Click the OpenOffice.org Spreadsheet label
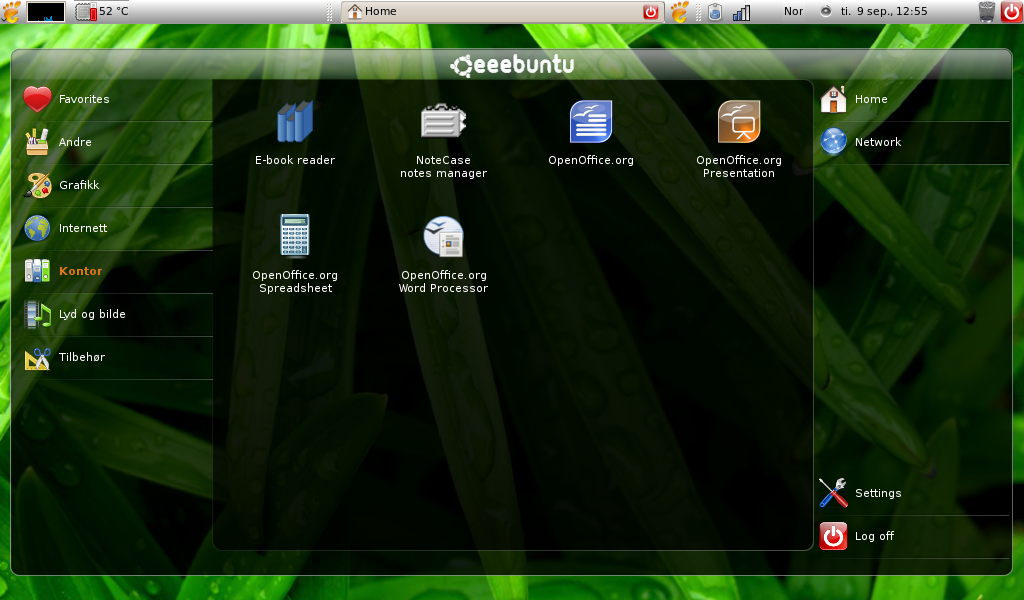The image size is (1024, 600). [295, 281]
